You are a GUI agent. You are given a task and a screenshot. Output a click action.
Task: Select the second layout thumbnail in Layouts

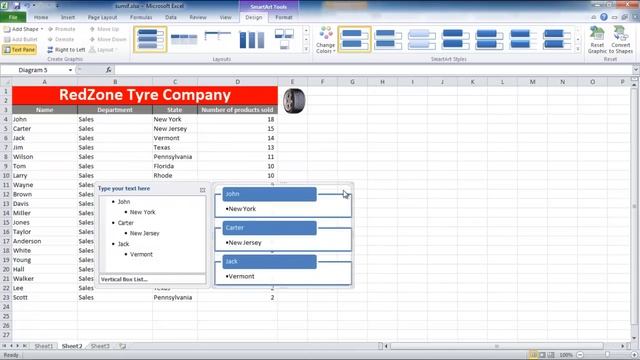[x=184, y=40]
